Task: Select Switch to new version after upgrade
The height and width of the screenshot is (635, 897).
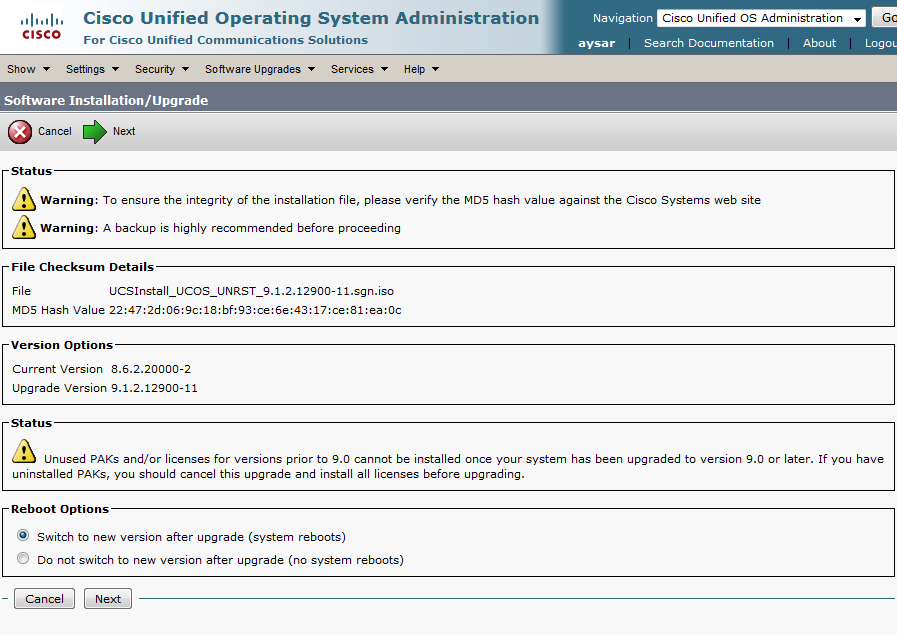Action: click(x=23, y=536)
